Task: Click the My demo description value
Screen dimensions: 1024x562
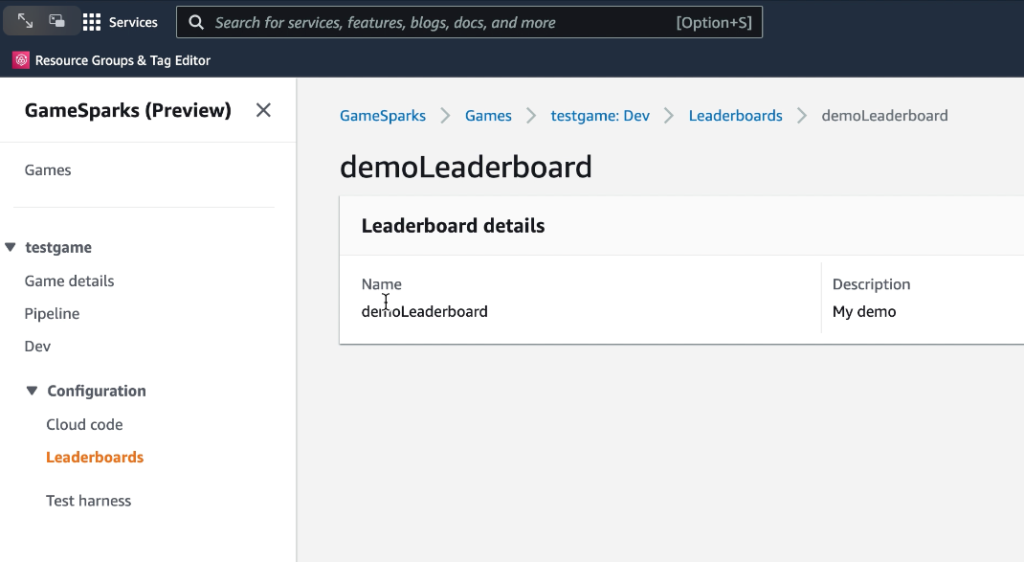Action: tap(864, 311)
